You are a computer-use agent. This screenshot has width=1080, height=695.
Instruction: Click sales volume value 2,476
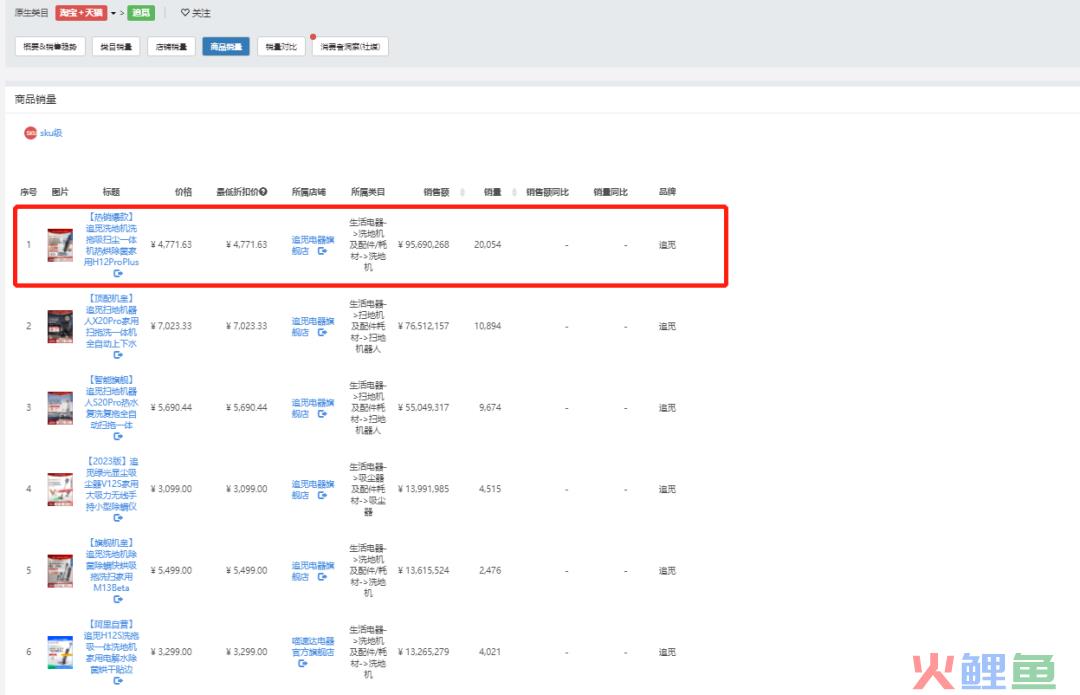pyautogui.click(x=490, y=570)
